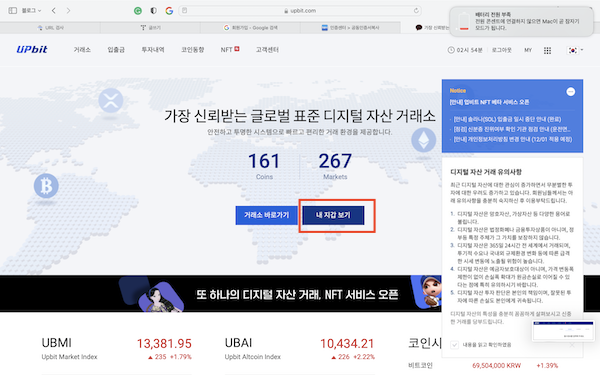This screenshot has height=375, width=600.
Task: Open the 코인동향 menu
Action: tap(192, 50)
